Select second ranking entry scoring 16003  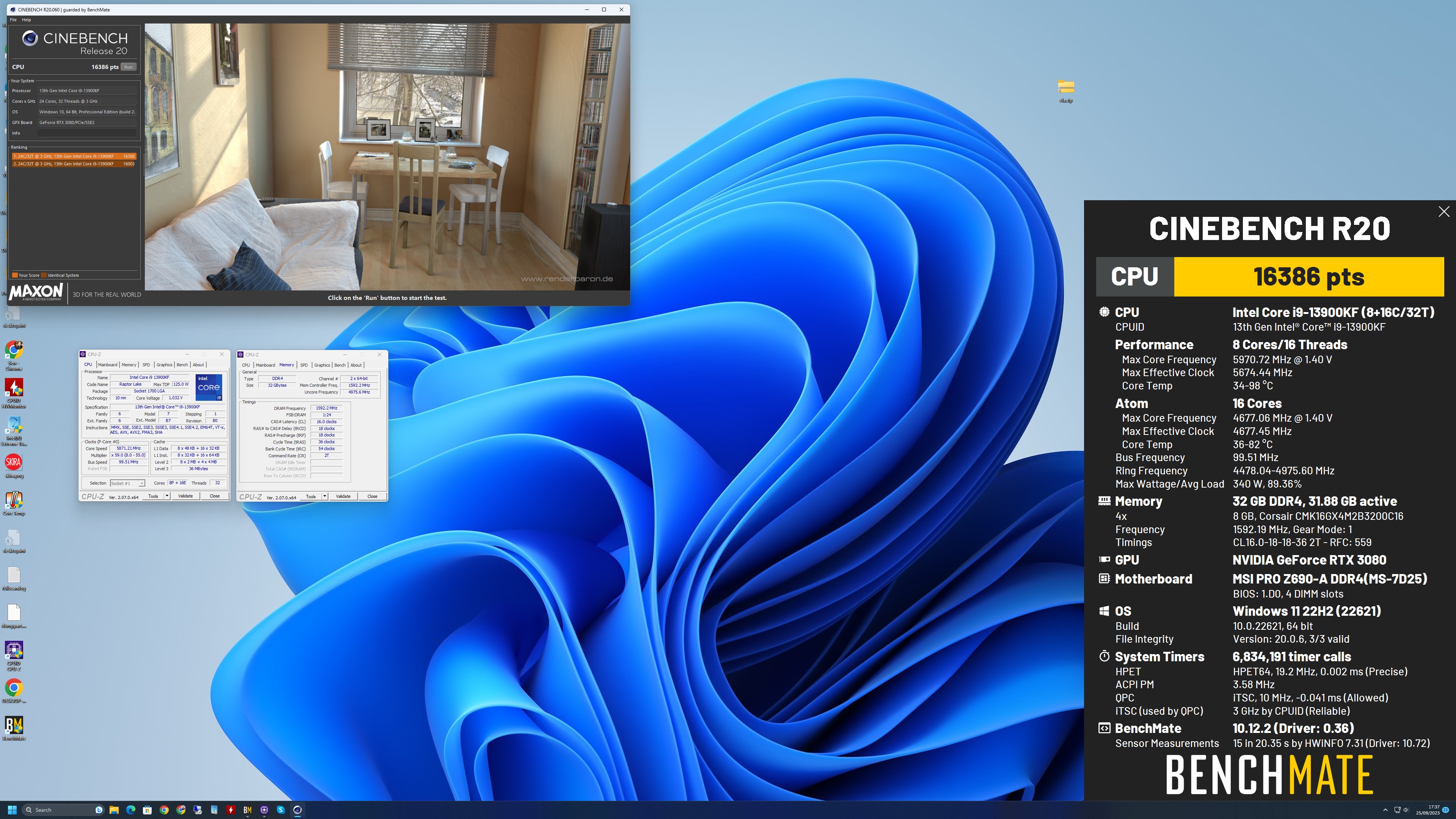pyautogui.click(x=74, y=164)
